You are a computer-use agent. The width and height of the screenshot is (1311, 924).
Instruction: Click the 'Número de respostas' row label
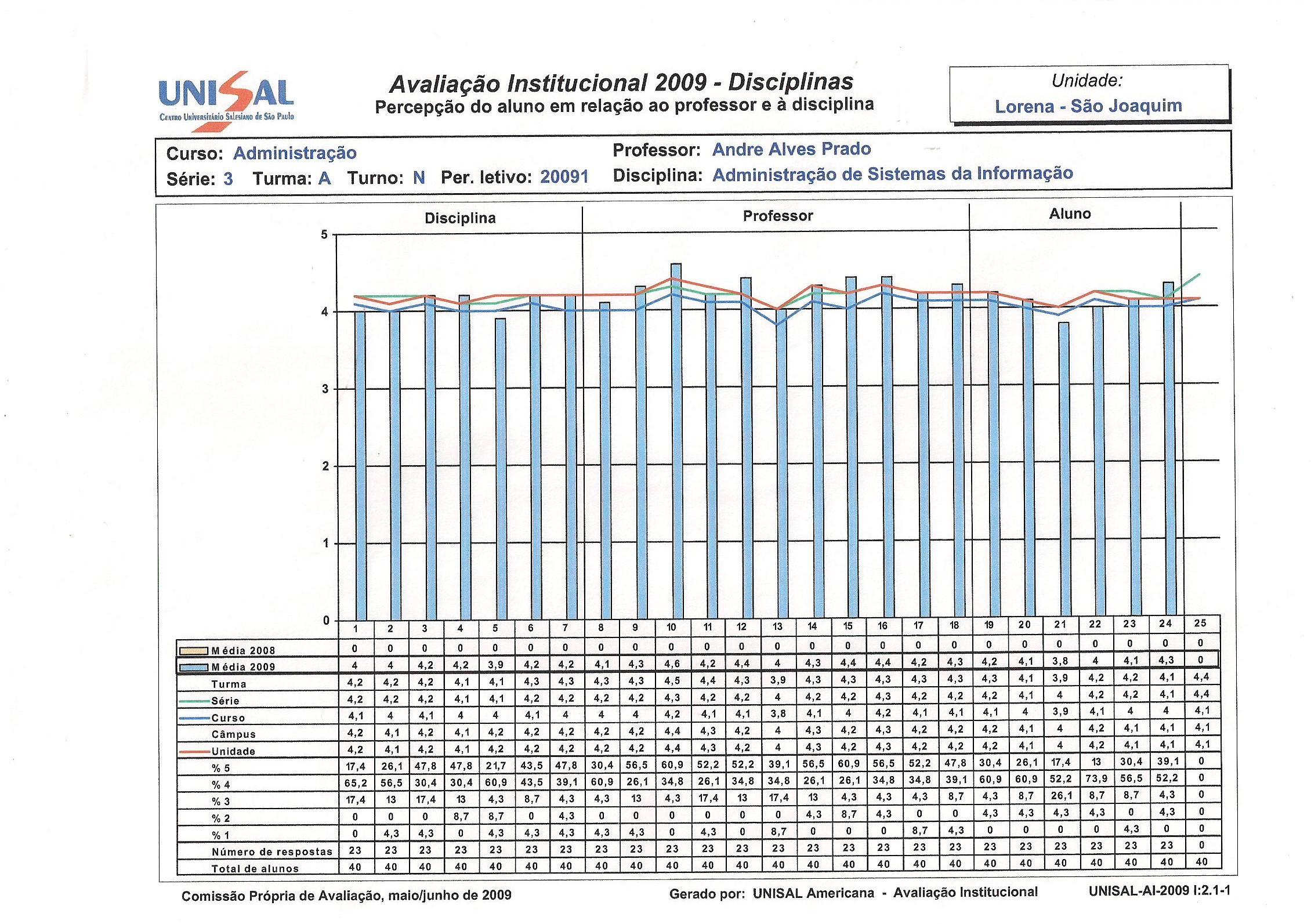click(272, 851)
